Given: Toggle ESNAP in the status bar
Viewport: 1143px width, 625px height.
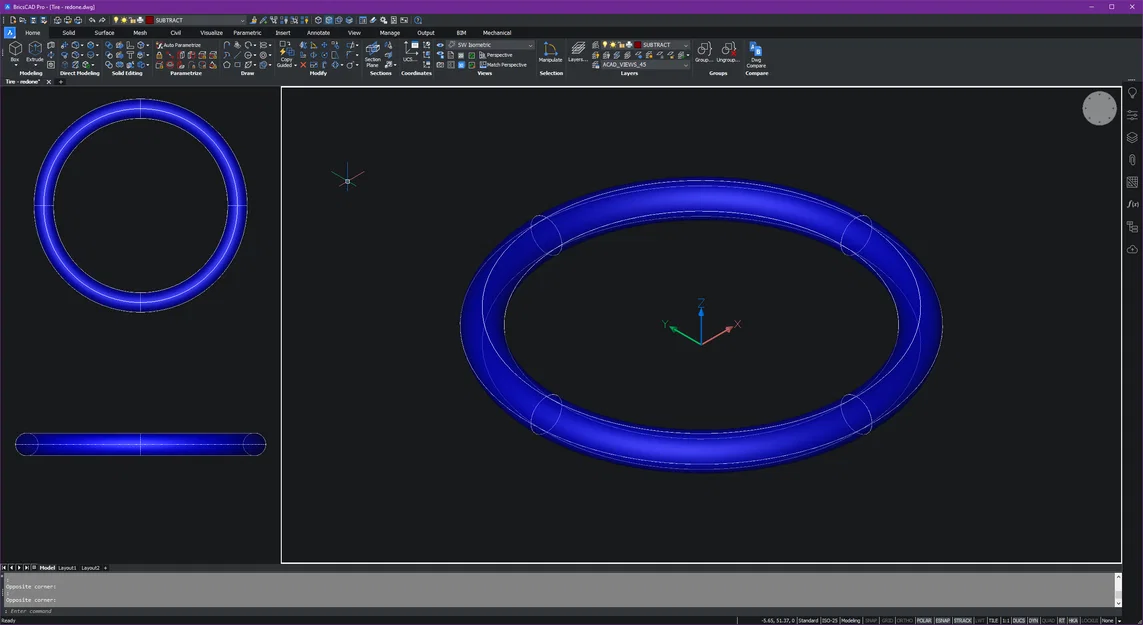Looking at the screenshot, I should coord(944,620).
